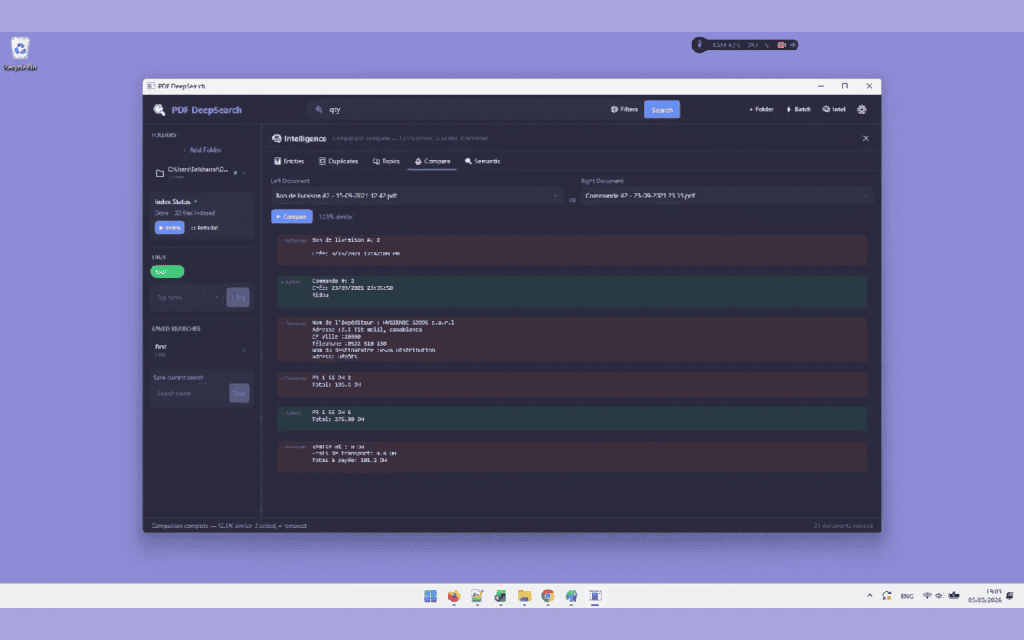1024x640 pixels.
Task: Delete the saved search 'first'
Action: pyautogui.click(x=244, y=351)
